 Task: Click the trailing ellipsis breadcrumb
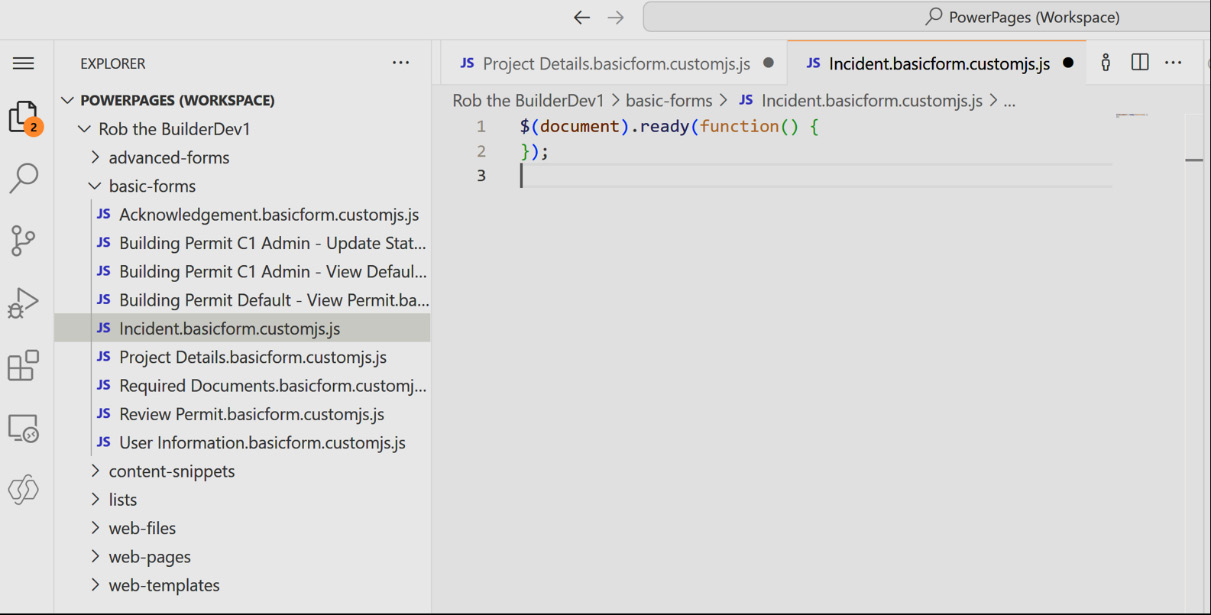click(x=1009, y=101)
